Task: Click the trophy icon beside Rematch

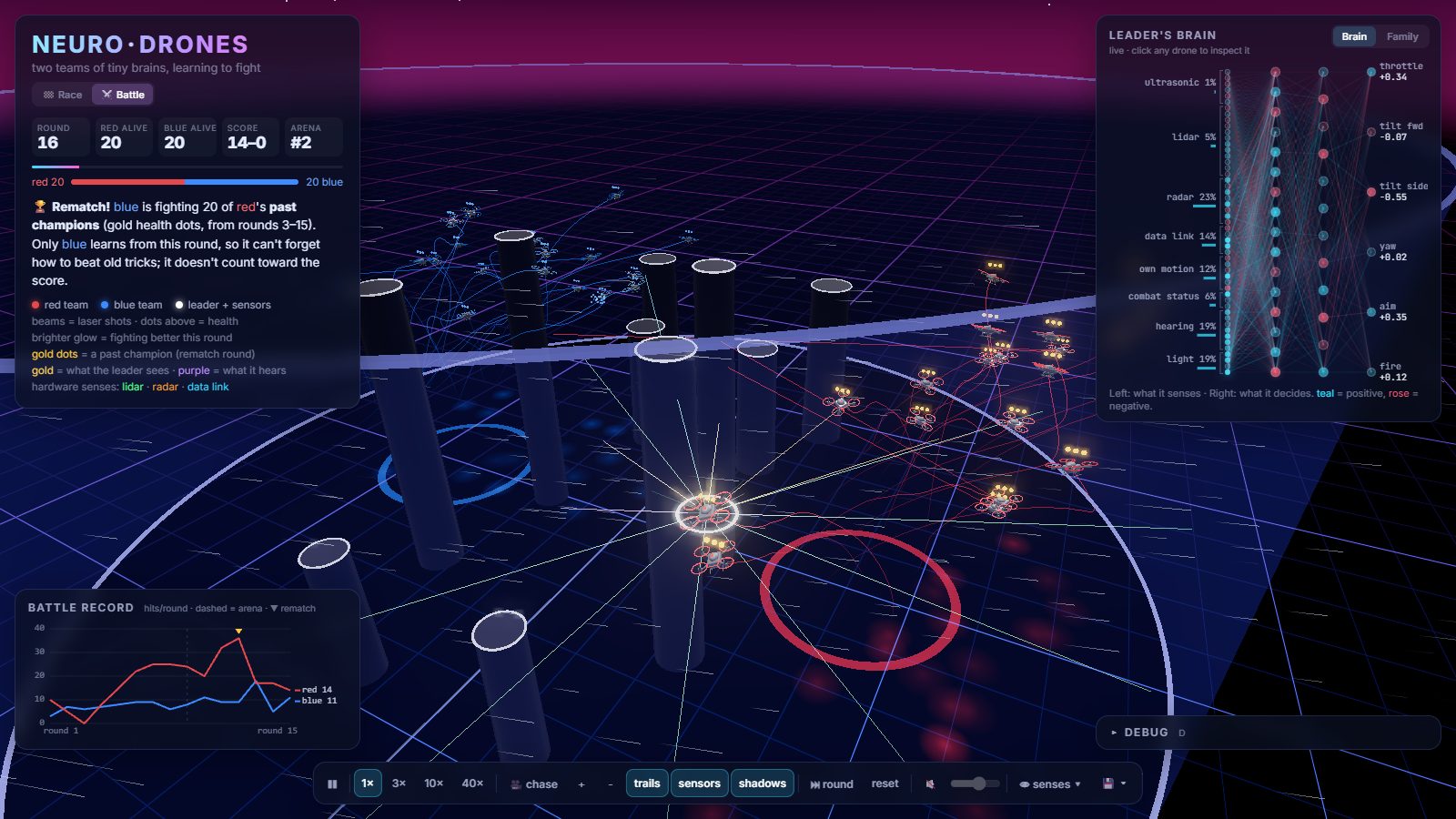Action: point(40,207)
